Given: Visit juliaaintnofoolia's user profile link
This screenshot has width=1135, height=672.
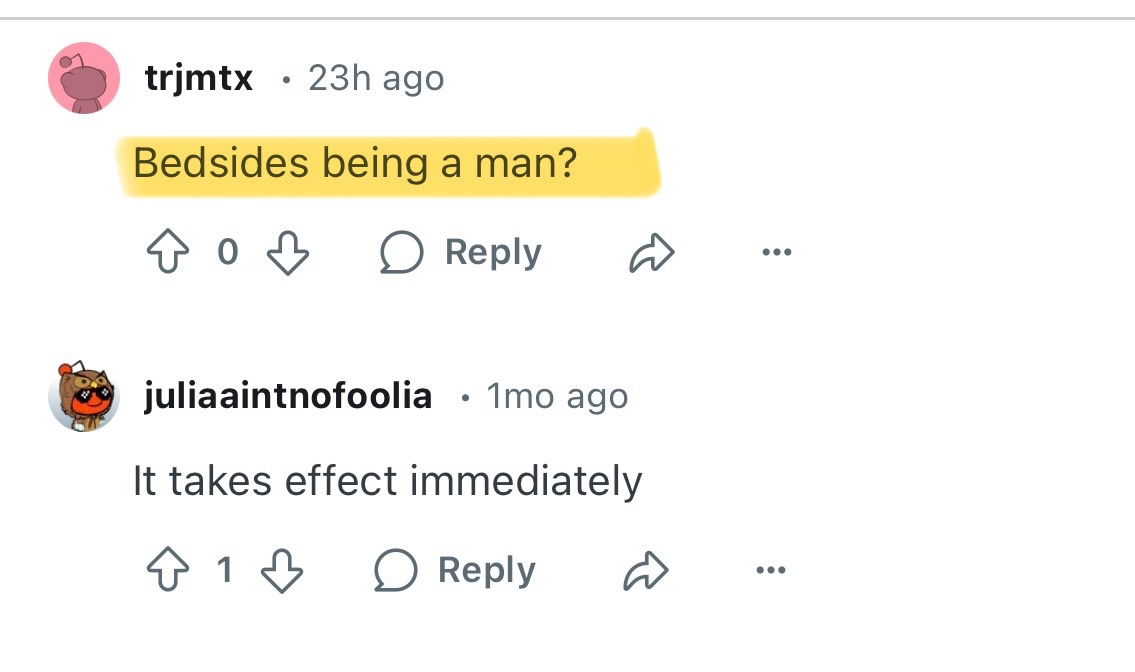Looking at the screenshot, I should point(288,397).
